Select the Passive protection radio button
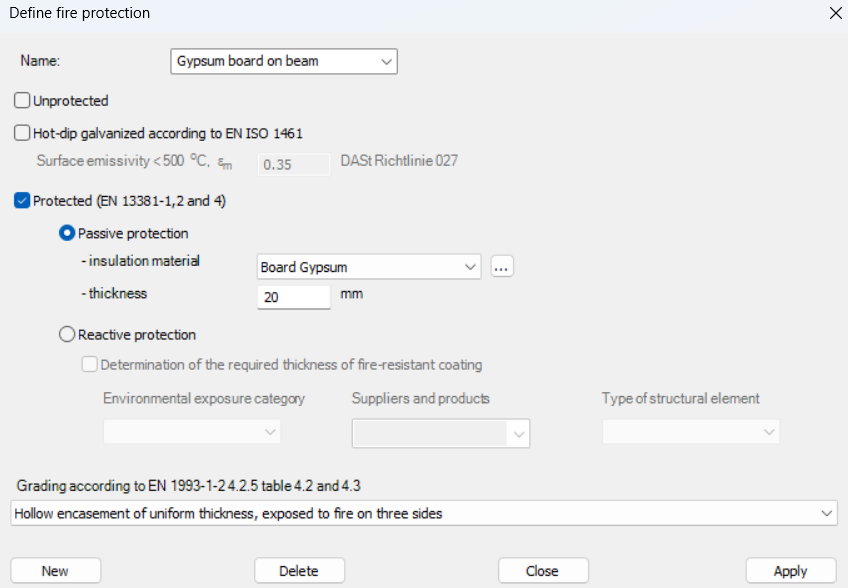This screenshot has width=848, height=588. [x=67, y=233]
